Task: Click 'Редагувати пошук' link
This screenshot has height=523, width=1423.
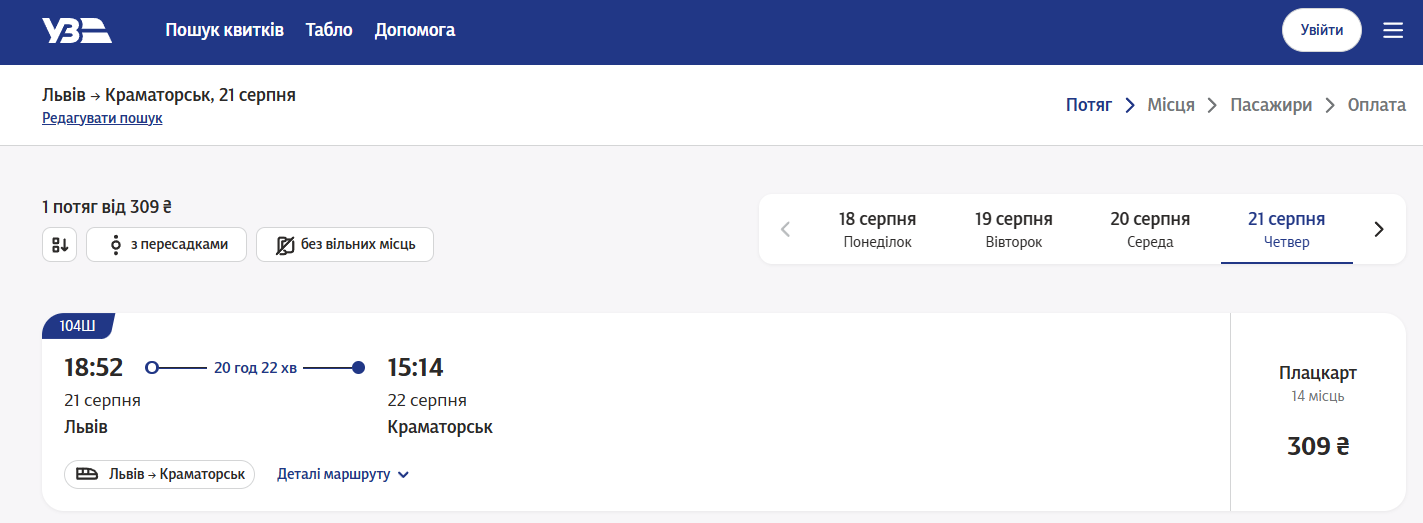Action: pyautogui.click(x=102, y=118)
